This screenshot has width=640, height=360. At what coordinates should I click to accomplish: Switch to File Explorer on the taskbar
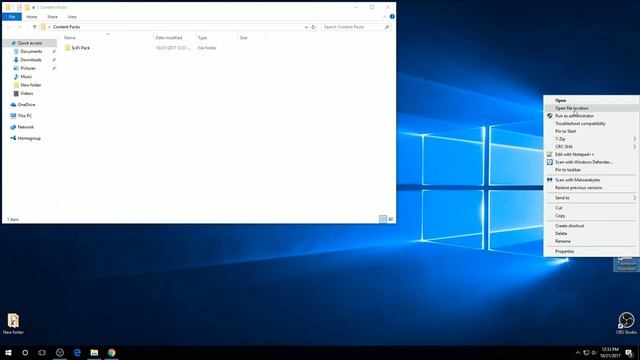click(x=94, y=353)
